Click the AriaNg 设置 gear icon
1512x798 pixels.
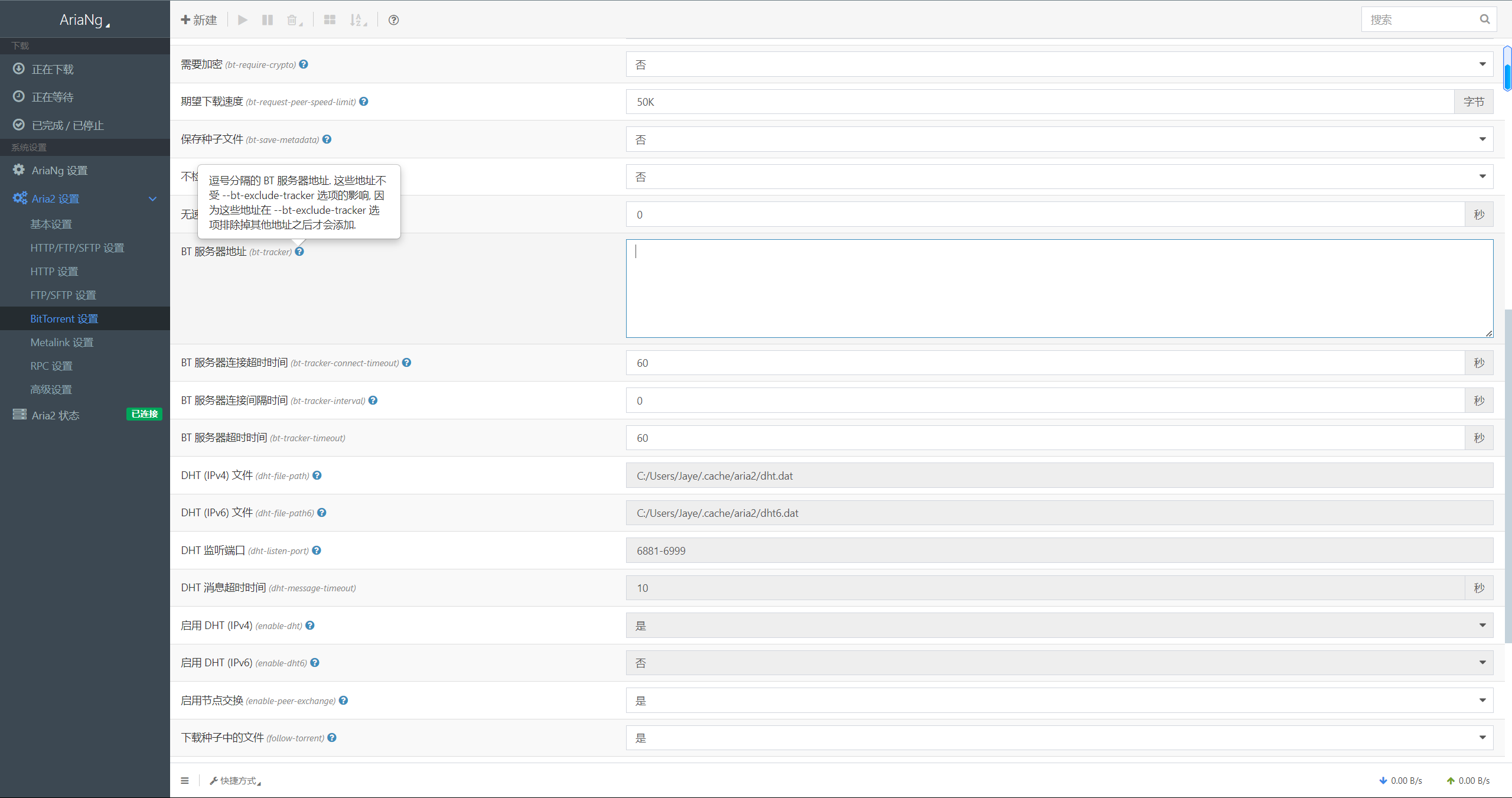click(19, 170)
